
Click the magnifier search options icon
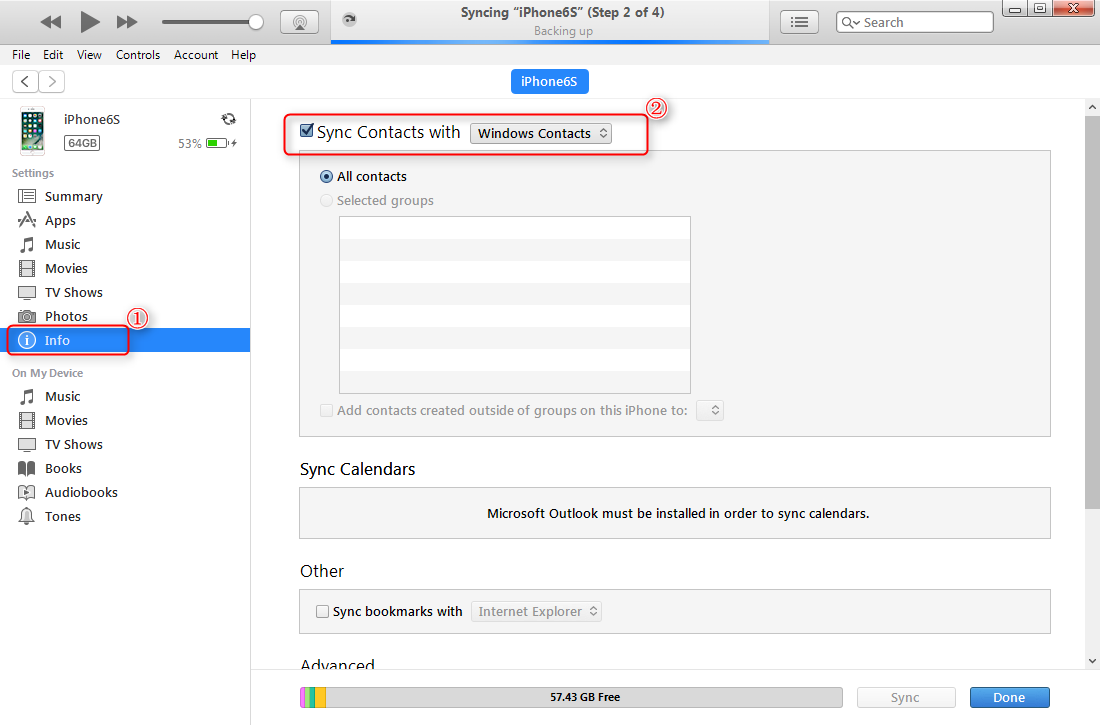tap(850, 22)
